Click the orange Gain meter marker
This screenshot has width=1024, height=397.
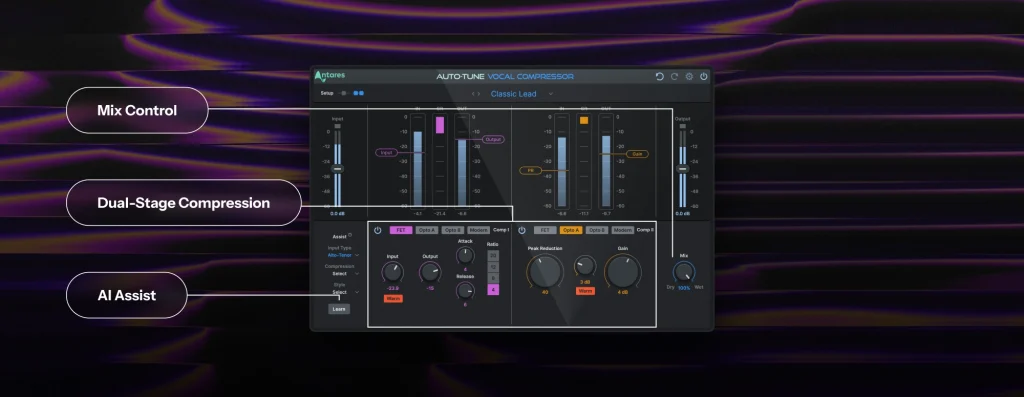637,154
